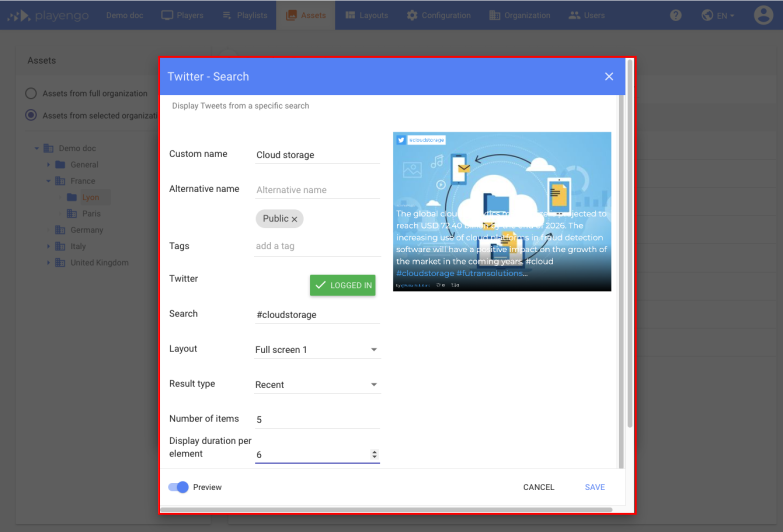Expand the Italy tree node
The height and width of the screenshot is (532, 783).
pyautogui.click(x=48, y=246)
